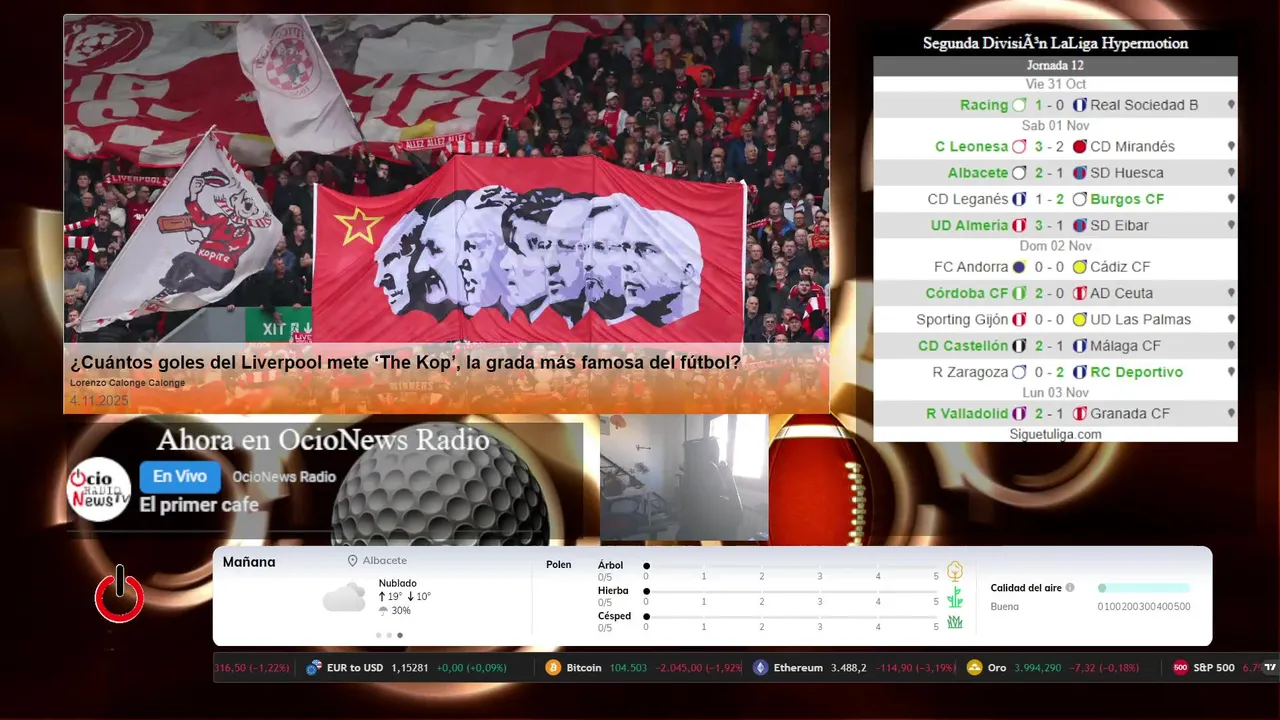1280x720 pixels.
Task: Click the OcioNews Radio station name
Action: pyautogui.click(x=284, y=477)
